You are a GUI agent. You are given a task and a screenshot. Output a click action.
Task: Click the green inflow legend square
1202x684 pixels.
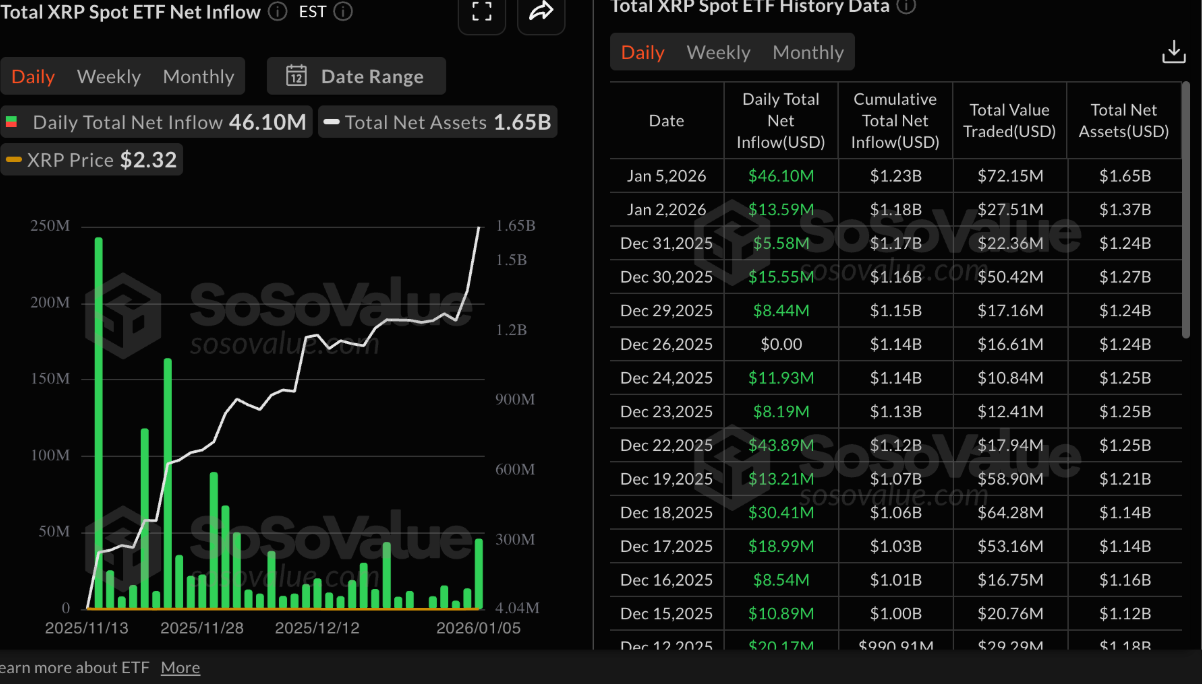(14, 122)
